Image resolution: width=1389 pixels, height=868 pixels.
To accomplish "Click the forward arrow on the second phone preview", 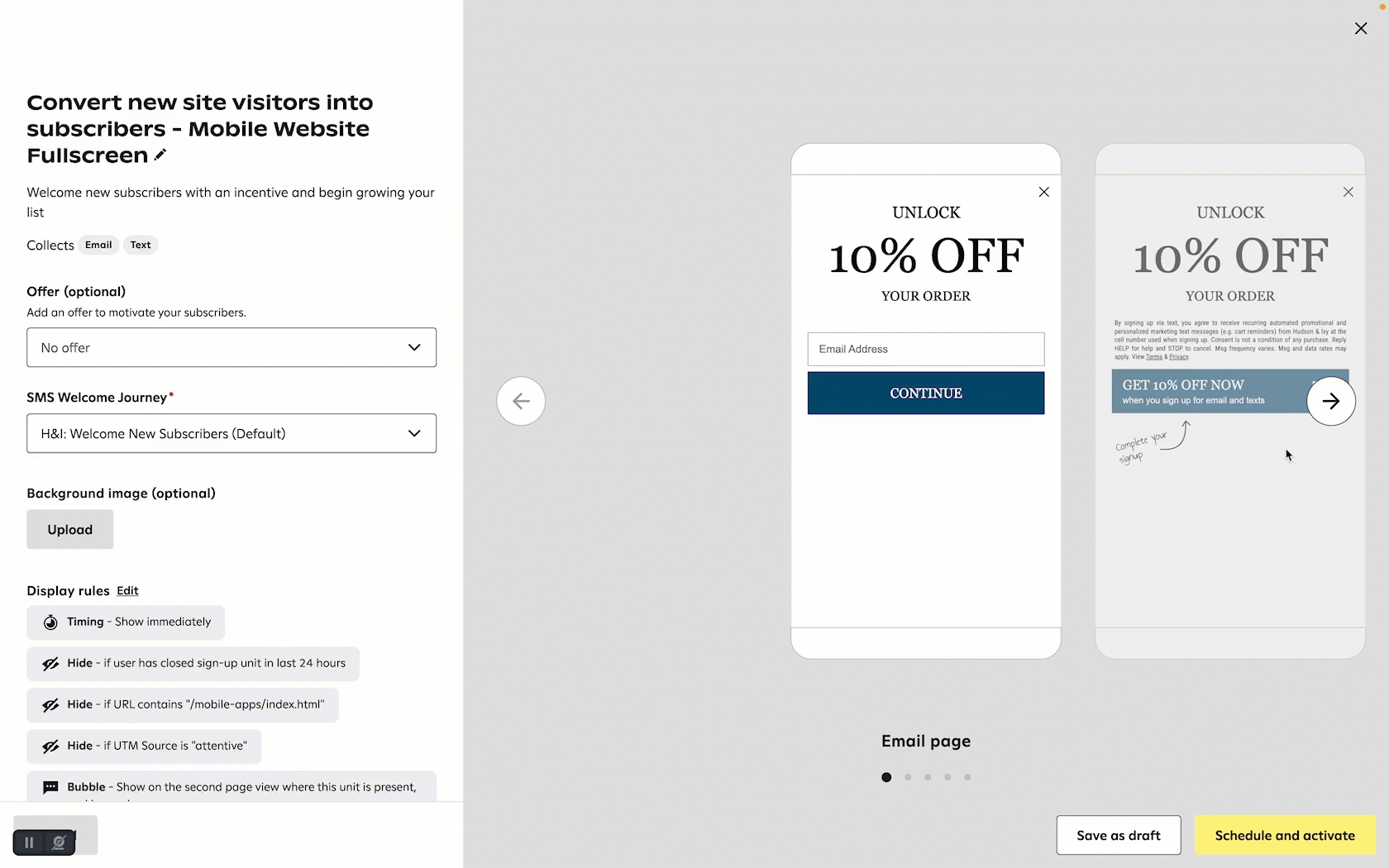I will coord(1331,401).
